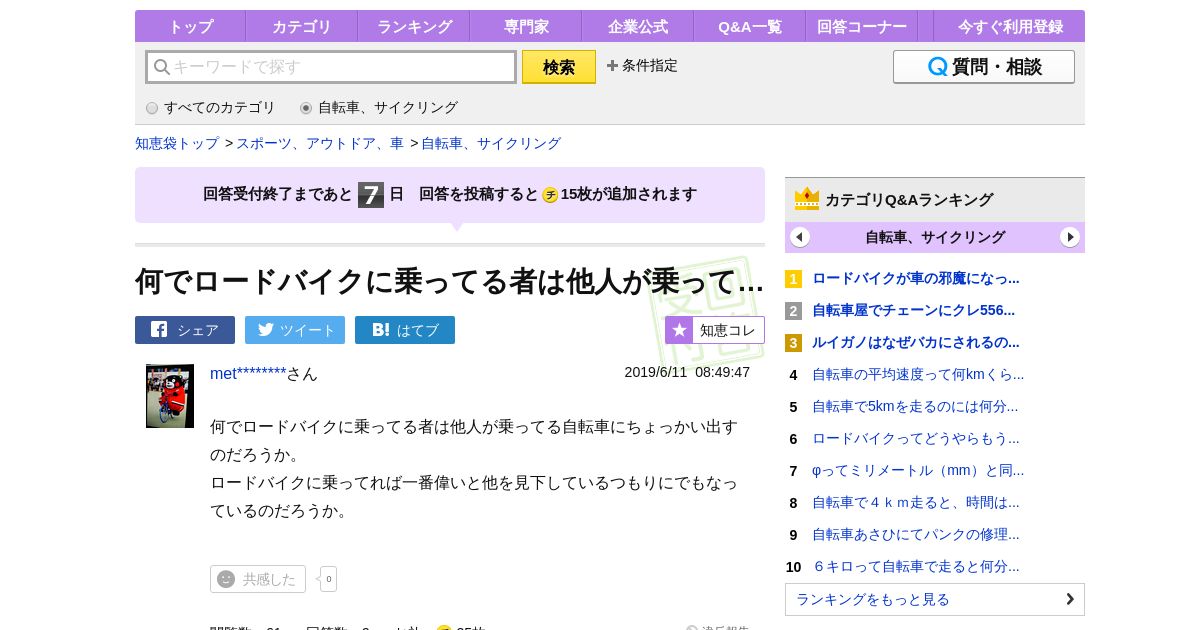Open rank 6 ロードバイクってどうやら link
This screenshot has height=630, width=1200.
[916, 438]
